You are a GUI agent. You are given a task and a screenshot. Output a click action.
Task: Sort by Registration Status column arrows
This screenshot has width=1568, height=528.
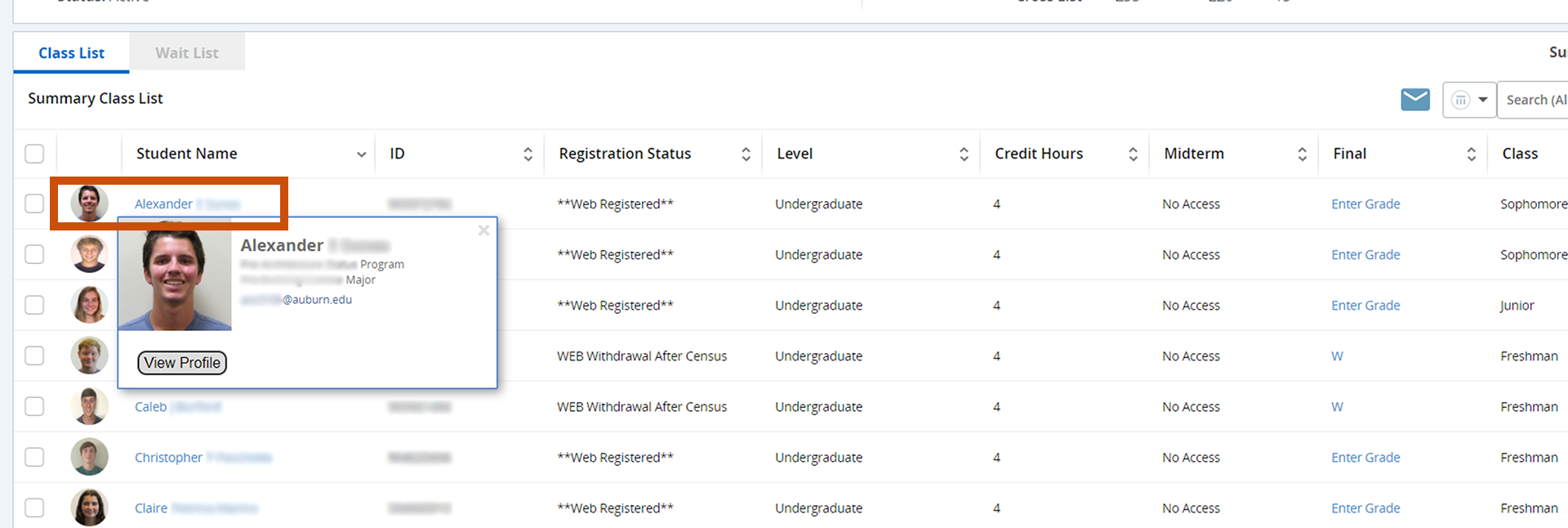746,154
